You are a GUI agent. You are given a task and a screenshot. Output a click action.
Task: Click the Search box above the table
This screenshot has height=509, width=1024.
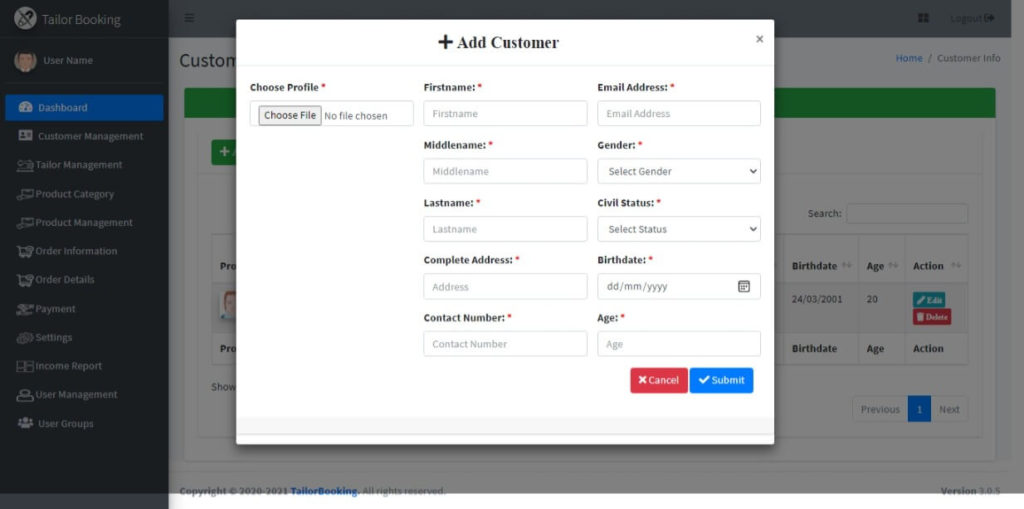click(907, 214)
